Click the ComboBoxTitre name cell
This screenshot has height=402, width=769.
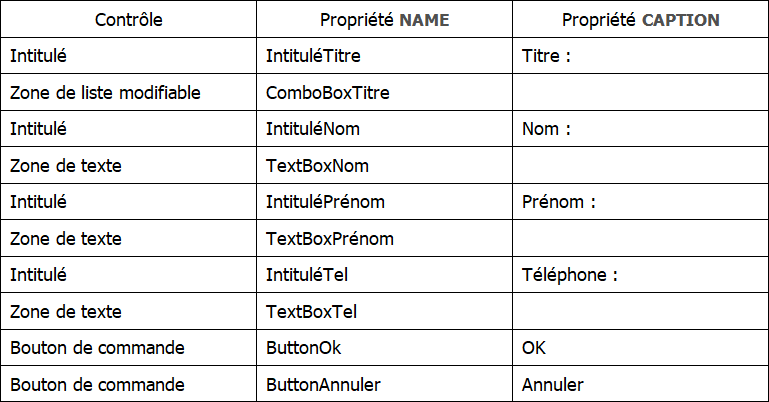pyautogui.click(x=328, y=93)
